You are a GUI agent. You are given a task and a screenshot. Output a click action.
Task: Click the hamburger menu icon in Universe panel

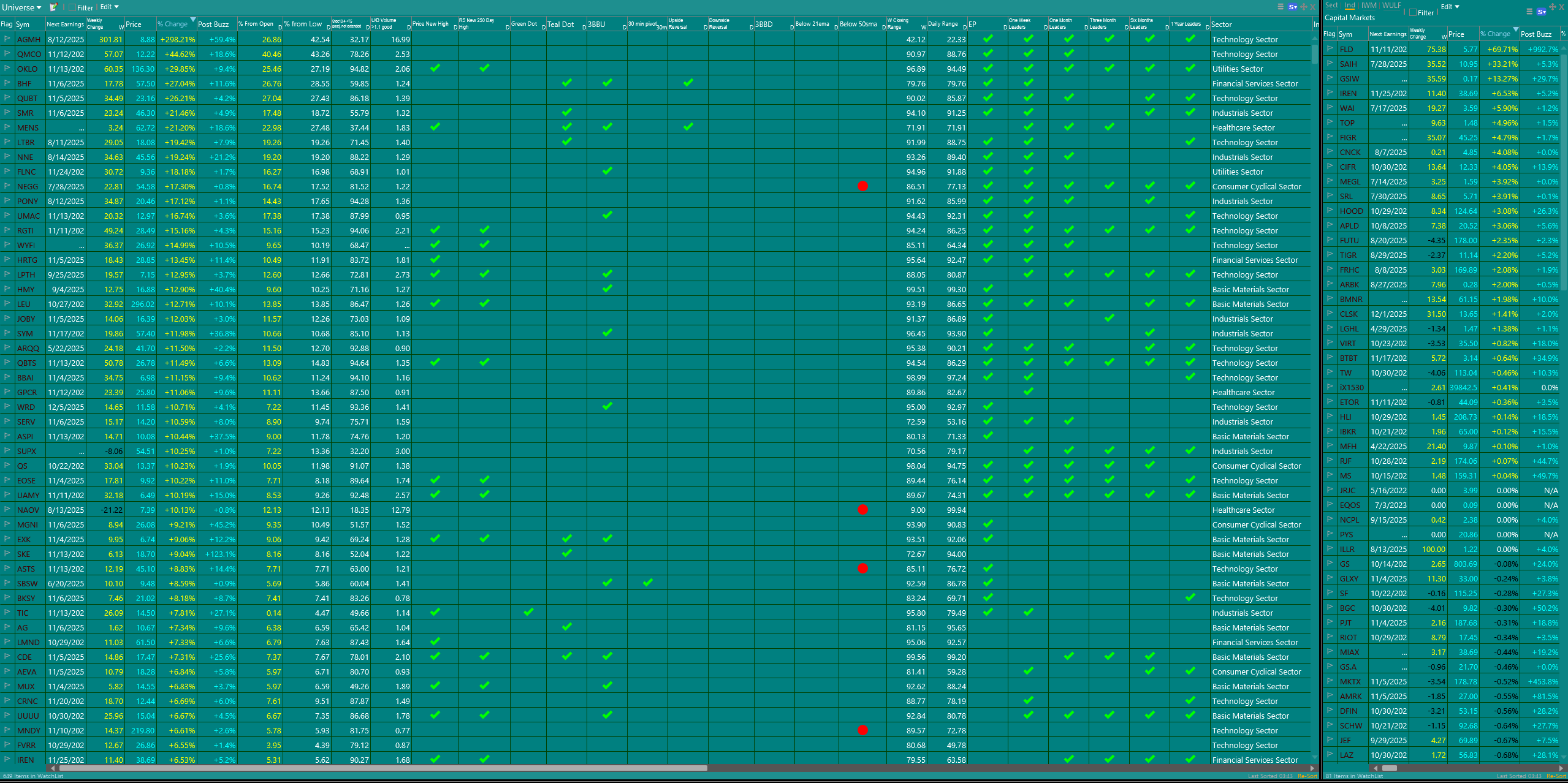(x=1281, y=7)
